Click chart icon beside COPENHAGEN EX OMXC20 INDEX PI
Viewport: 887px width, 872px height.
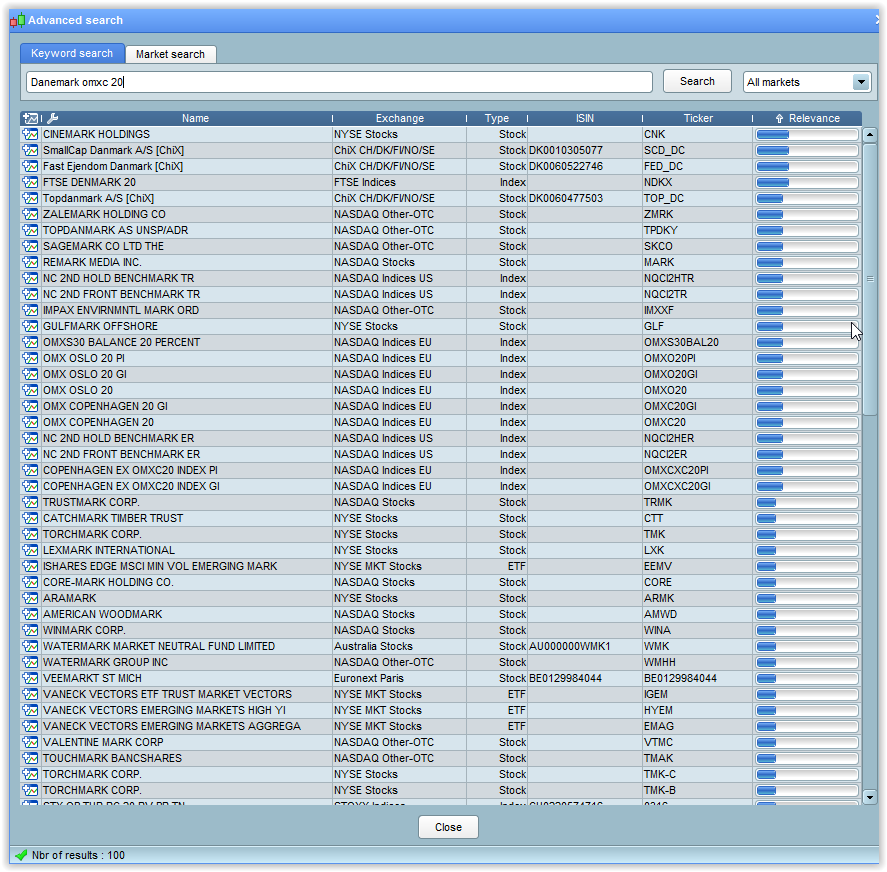coord(30,470)
